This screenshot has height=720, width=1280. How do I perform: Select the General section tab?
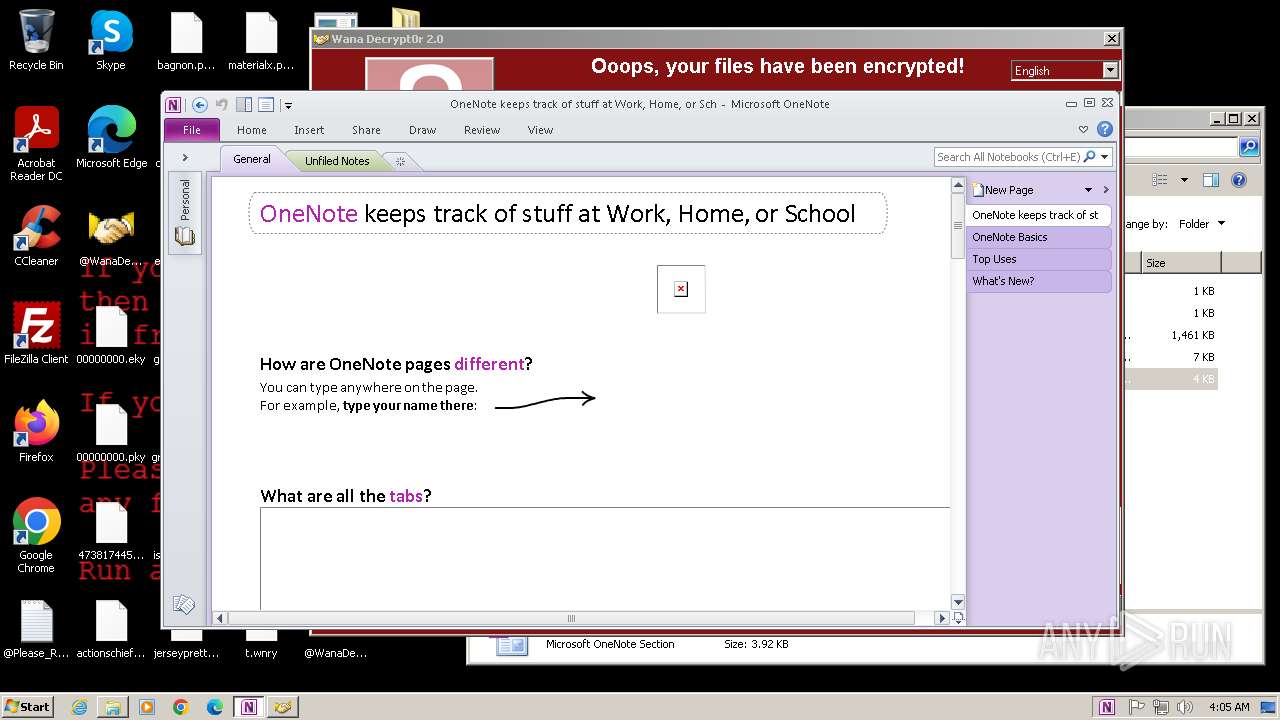coord(252,159)
